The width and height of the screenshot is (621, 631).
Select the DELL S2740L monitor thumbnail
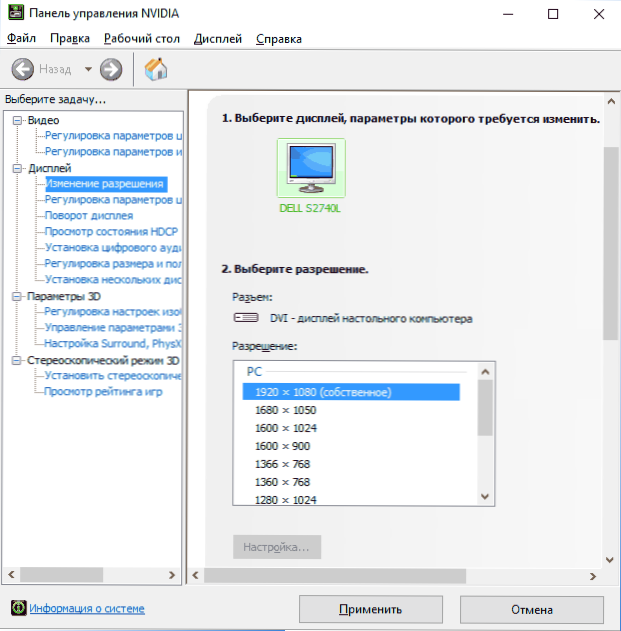(311, 168)
